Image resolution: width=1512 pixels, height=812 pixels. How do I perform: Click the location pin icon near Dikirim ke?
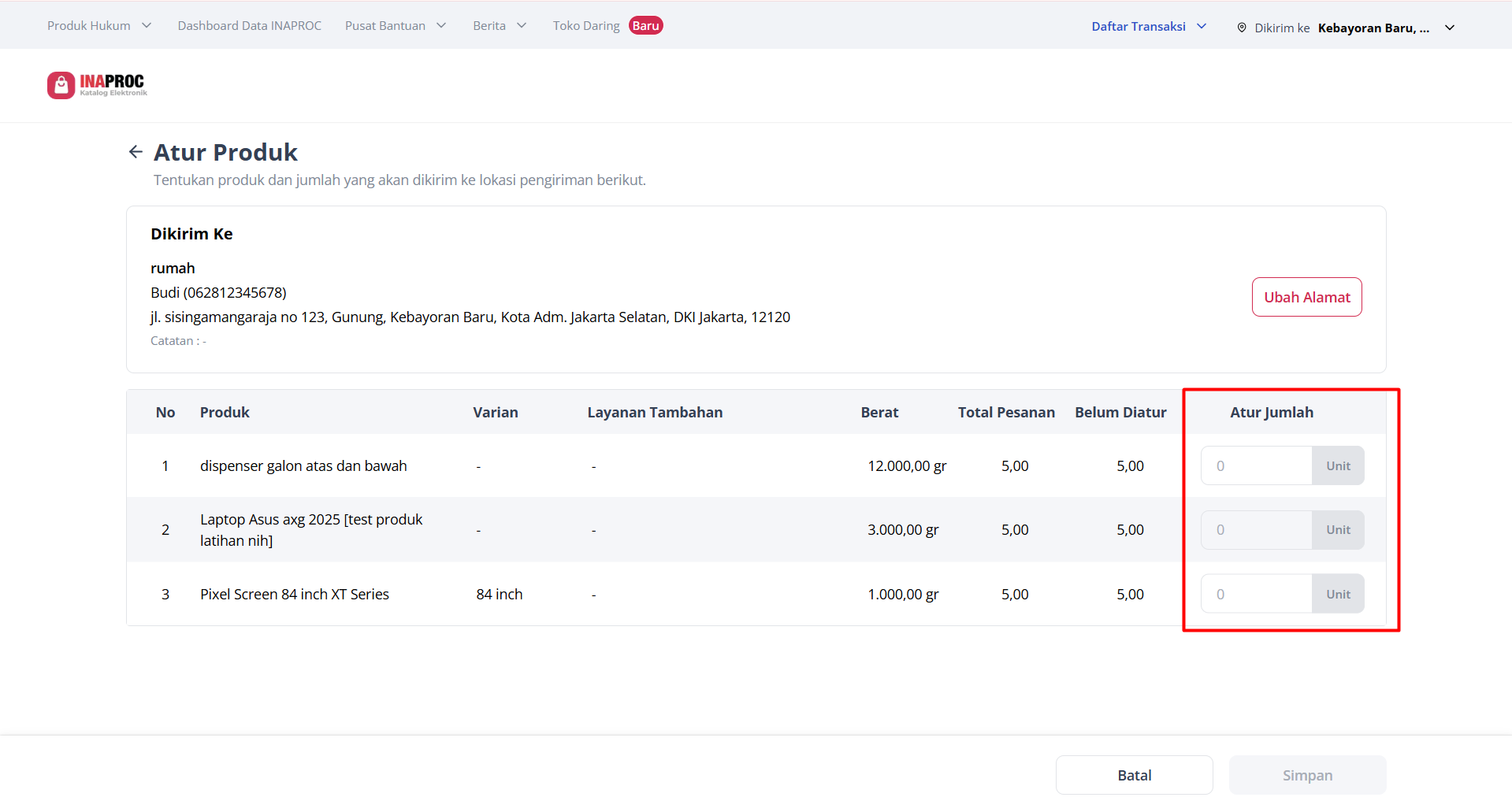click(x=1242, y=28)
